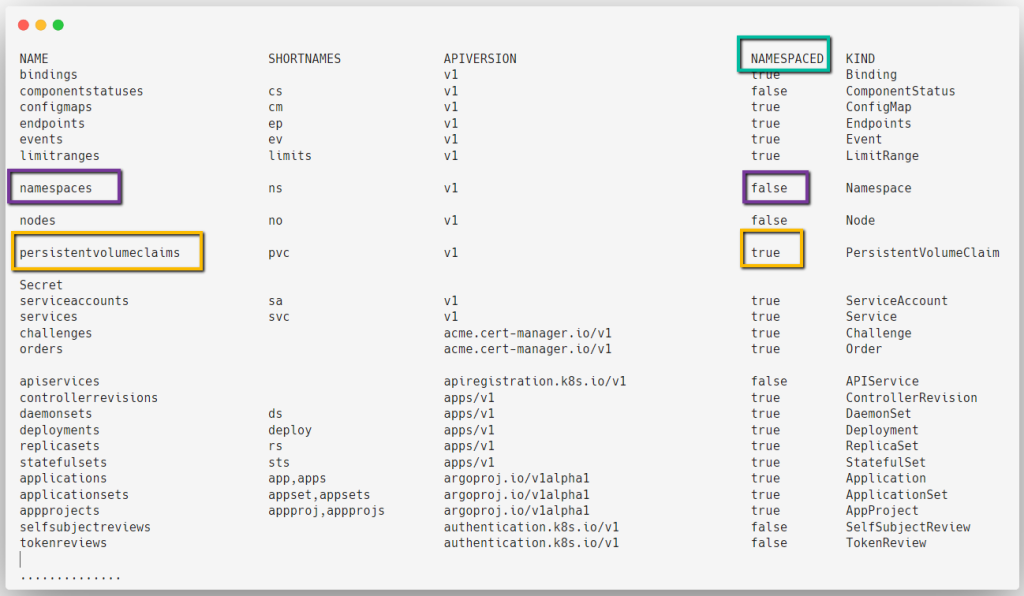Image resolution: width=1024 pixels, height=596 pixels.
Task: Click the "svc" shortname for services
Action: (277, 316)
